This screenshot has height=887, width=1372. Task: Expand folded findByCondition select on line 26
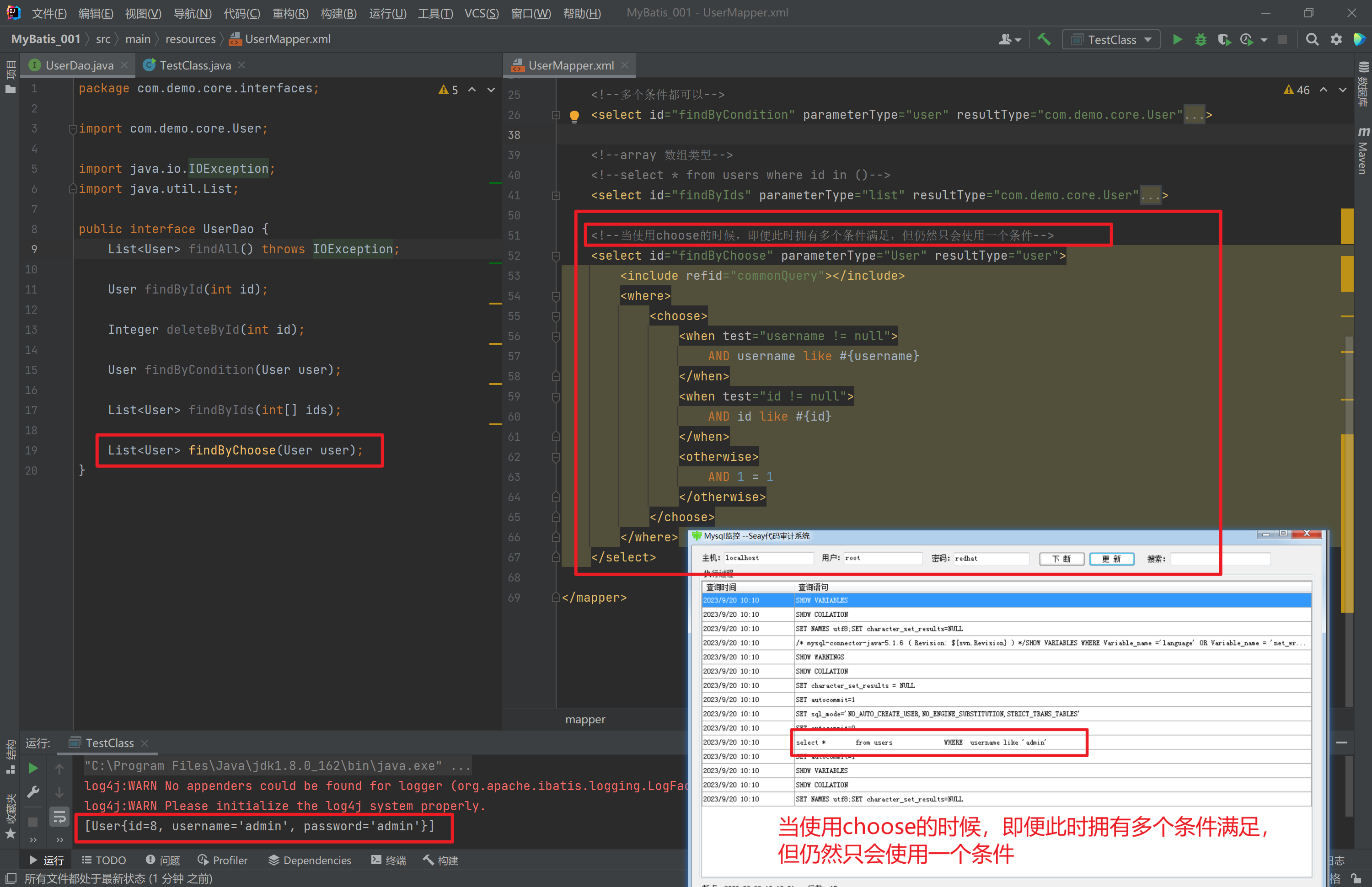[556, 115]
